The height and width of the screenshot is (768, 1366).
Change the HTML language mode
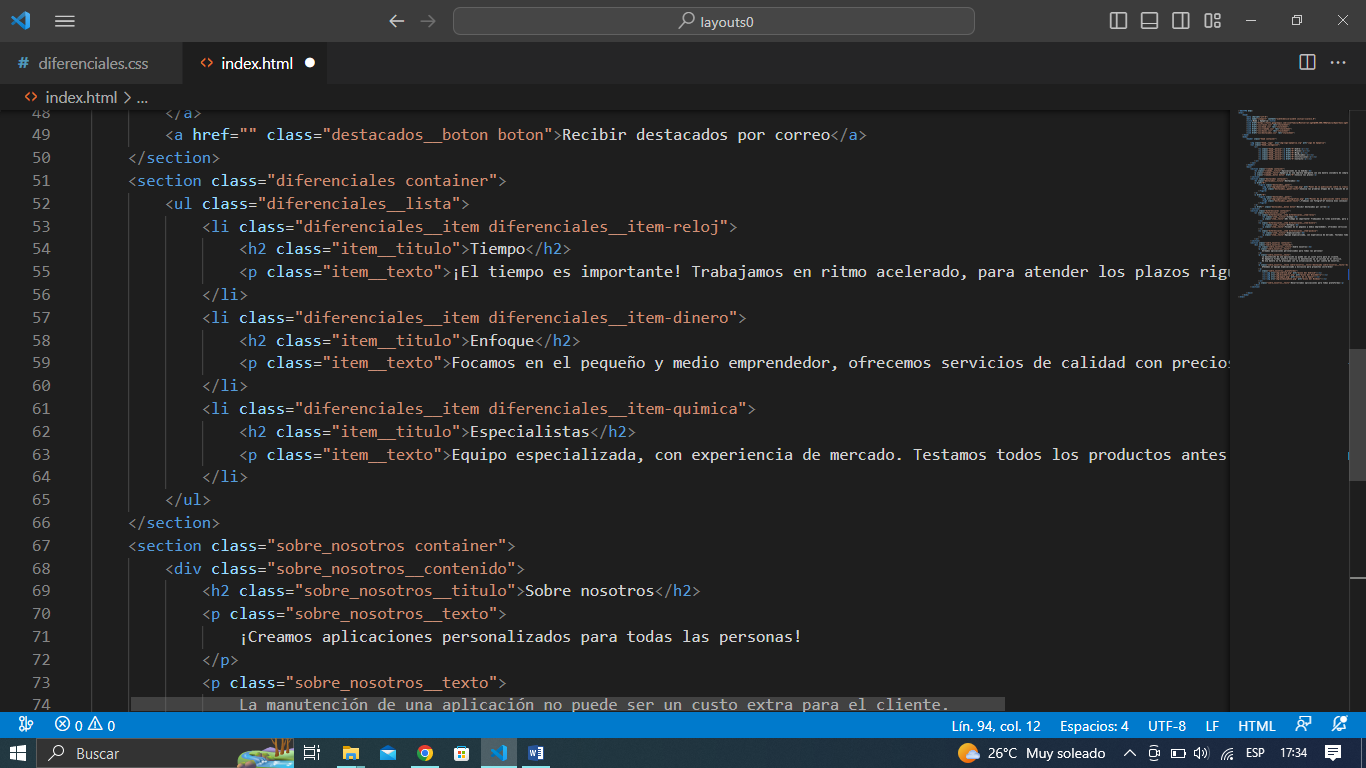[1257, 725]
